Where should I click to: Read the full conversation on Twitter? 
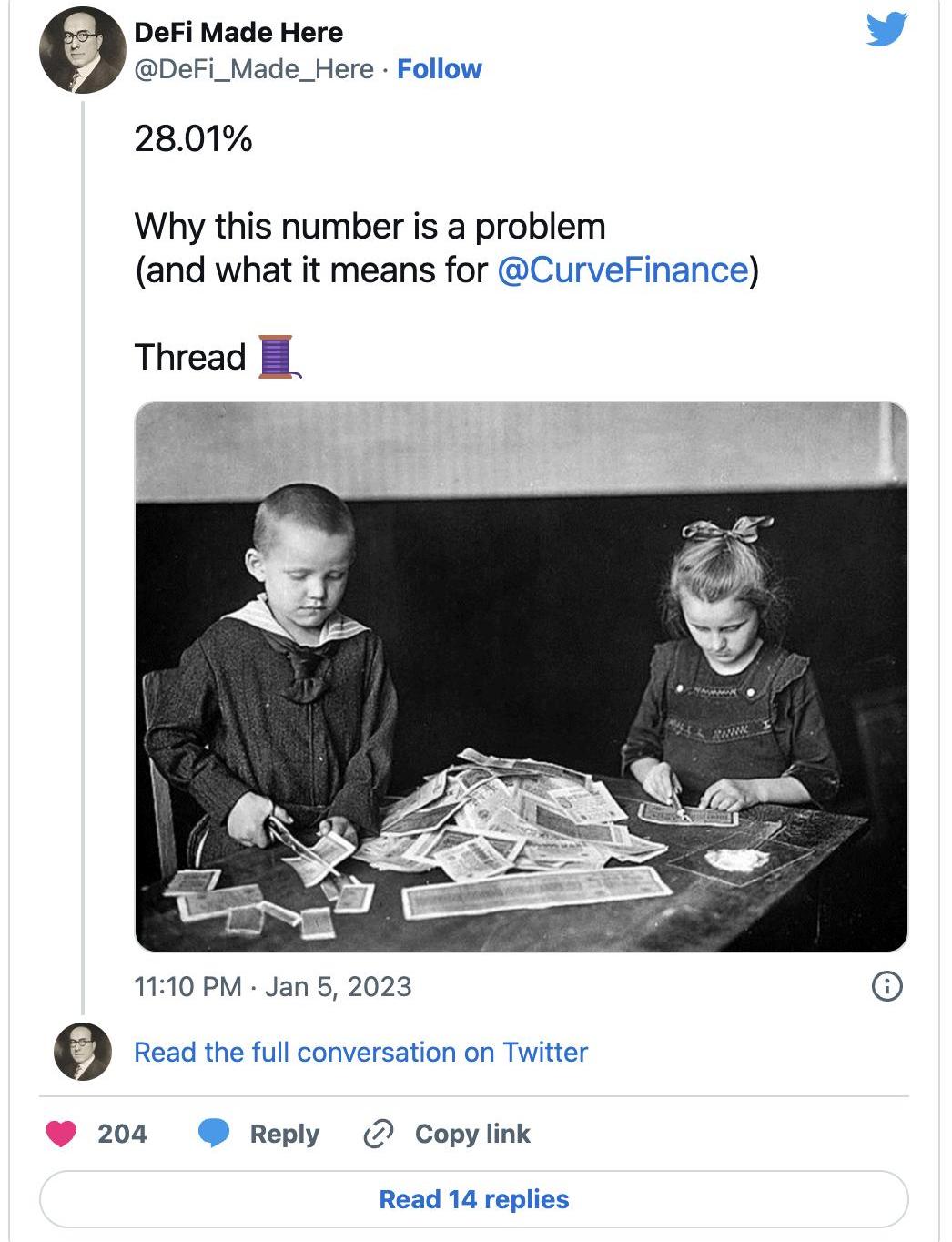point(360,1053)
